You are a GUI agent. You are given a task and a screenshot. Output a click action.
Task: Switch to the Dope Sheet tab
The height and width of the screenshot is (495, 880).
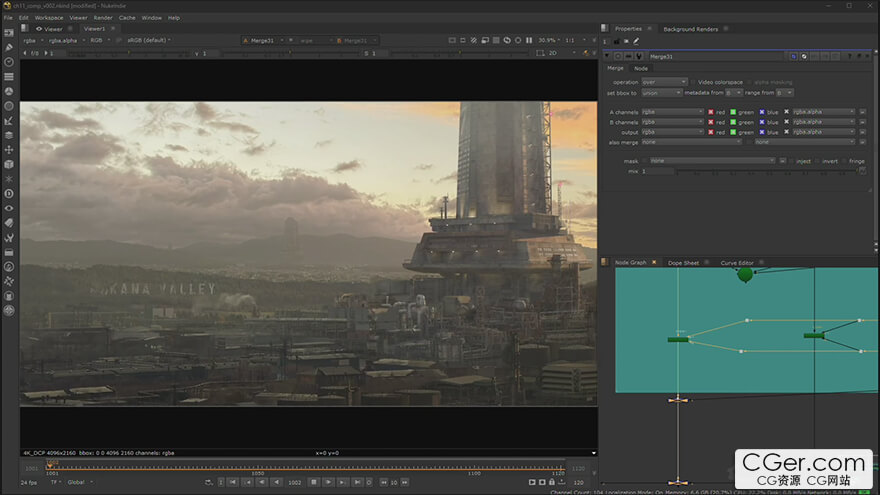[684, 263]
